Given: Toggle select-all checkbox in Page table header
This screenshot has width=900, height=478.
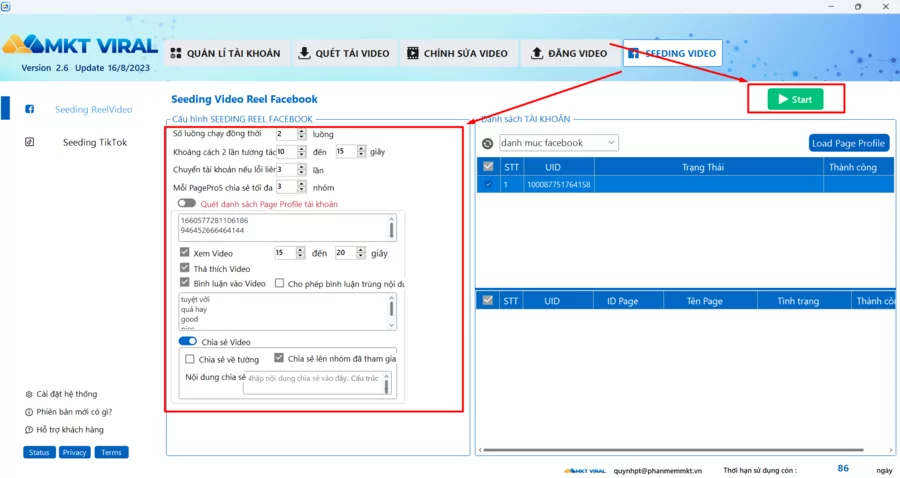Looking at the screenshot, I should [x=488, y=300].
